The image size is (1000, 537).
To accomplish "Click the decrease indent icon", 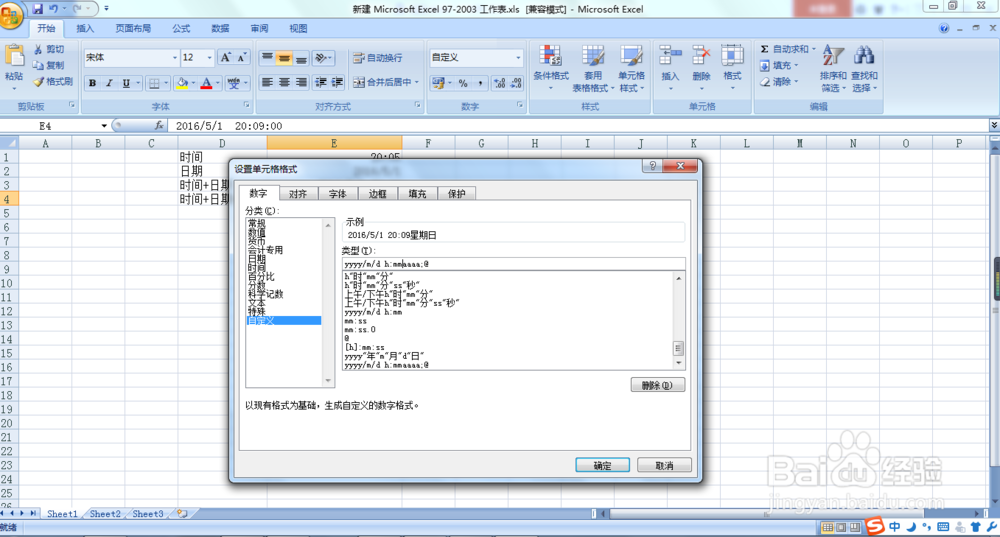I will (x=321, y=82).
